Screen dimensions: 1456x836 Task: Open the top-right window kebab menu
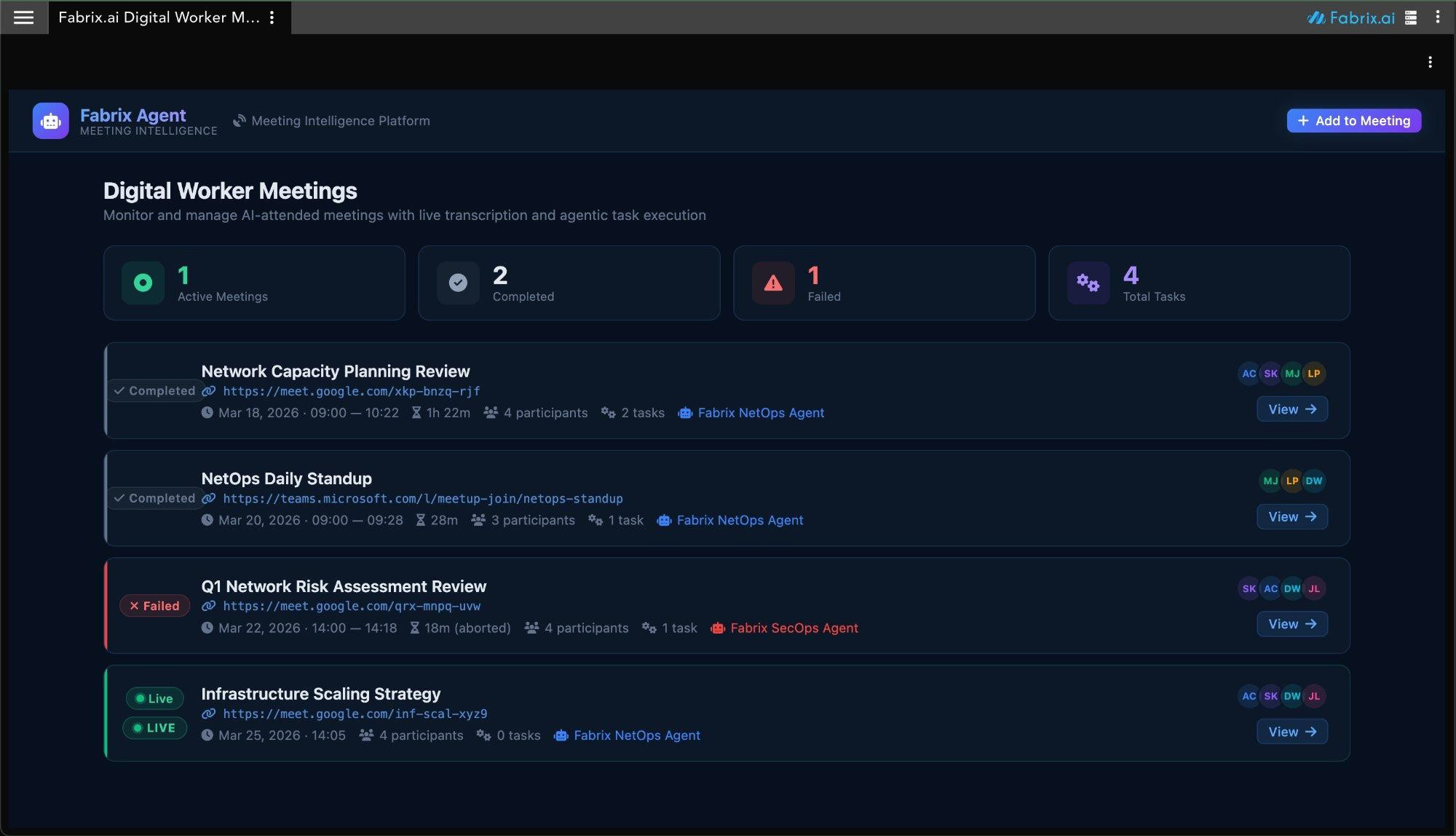pos(1437,17)
